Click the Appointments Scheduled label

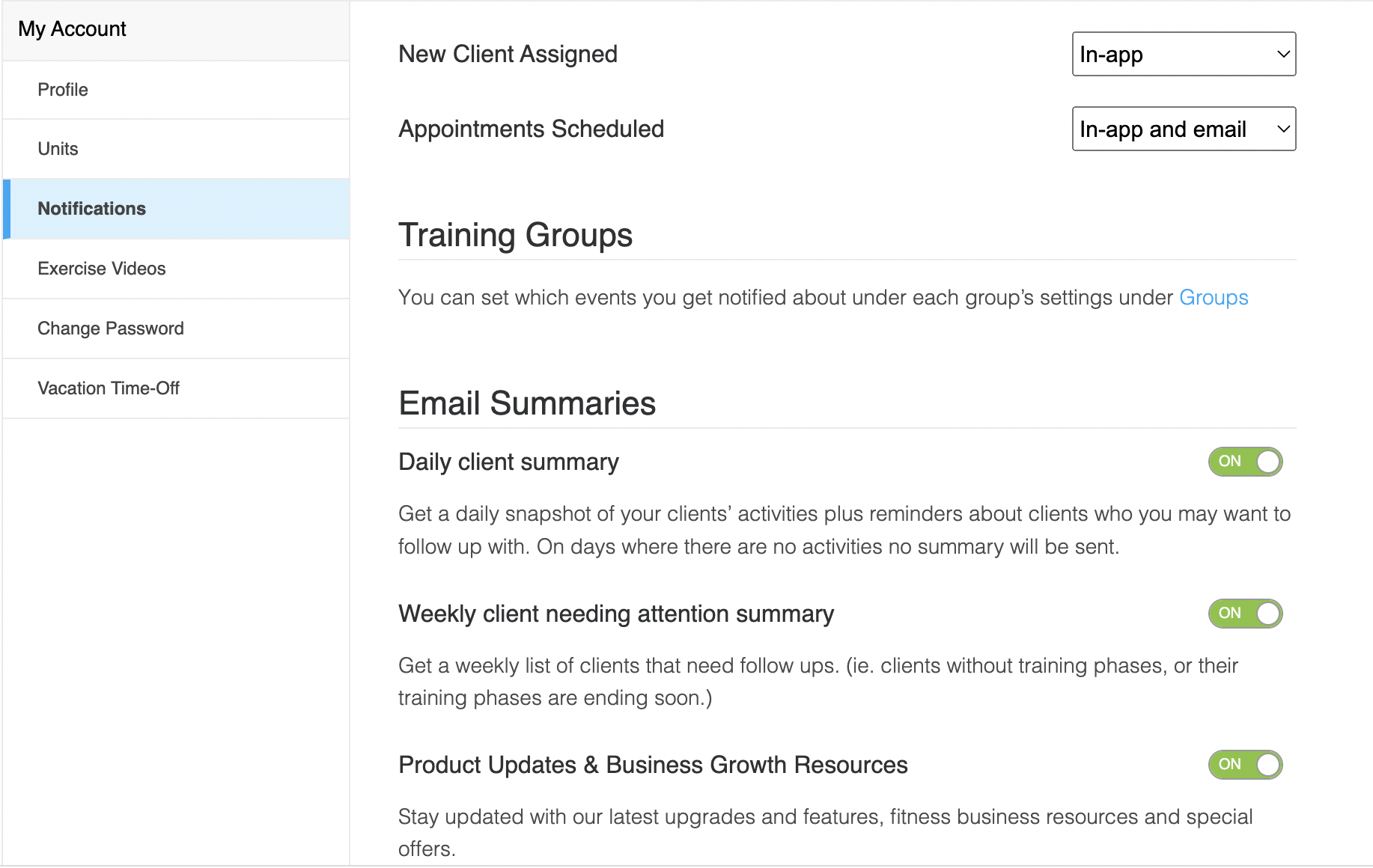click(x=531, y=129)
